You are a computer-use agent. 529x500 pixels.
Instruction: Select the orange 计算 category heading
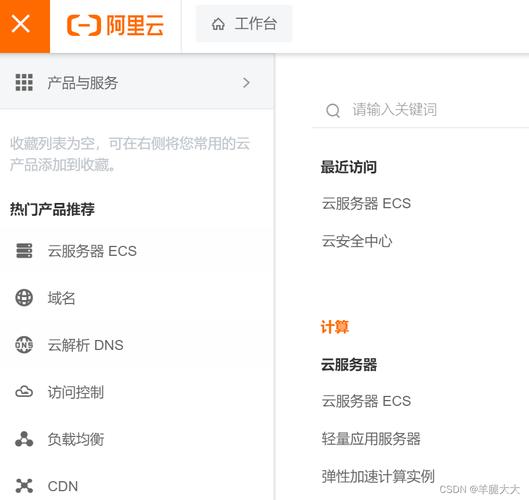pyautogui.click(x=335, y=327)
